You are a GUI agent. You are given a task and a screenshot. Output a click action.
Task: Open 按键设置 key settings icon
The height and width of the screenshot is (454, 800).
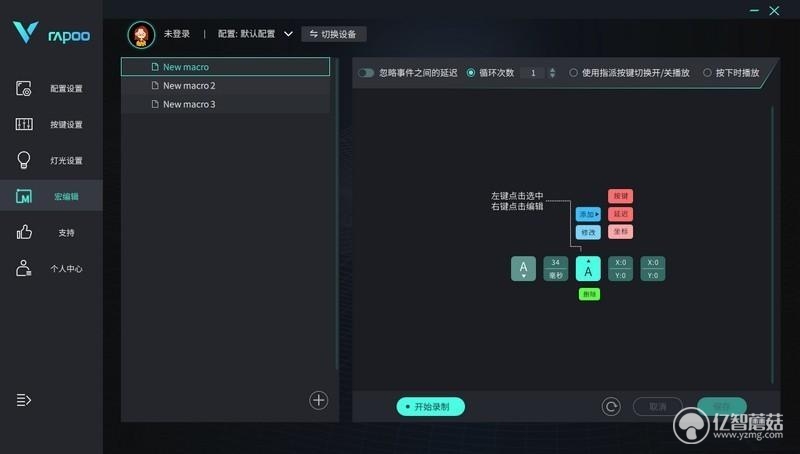coord(23,124)
